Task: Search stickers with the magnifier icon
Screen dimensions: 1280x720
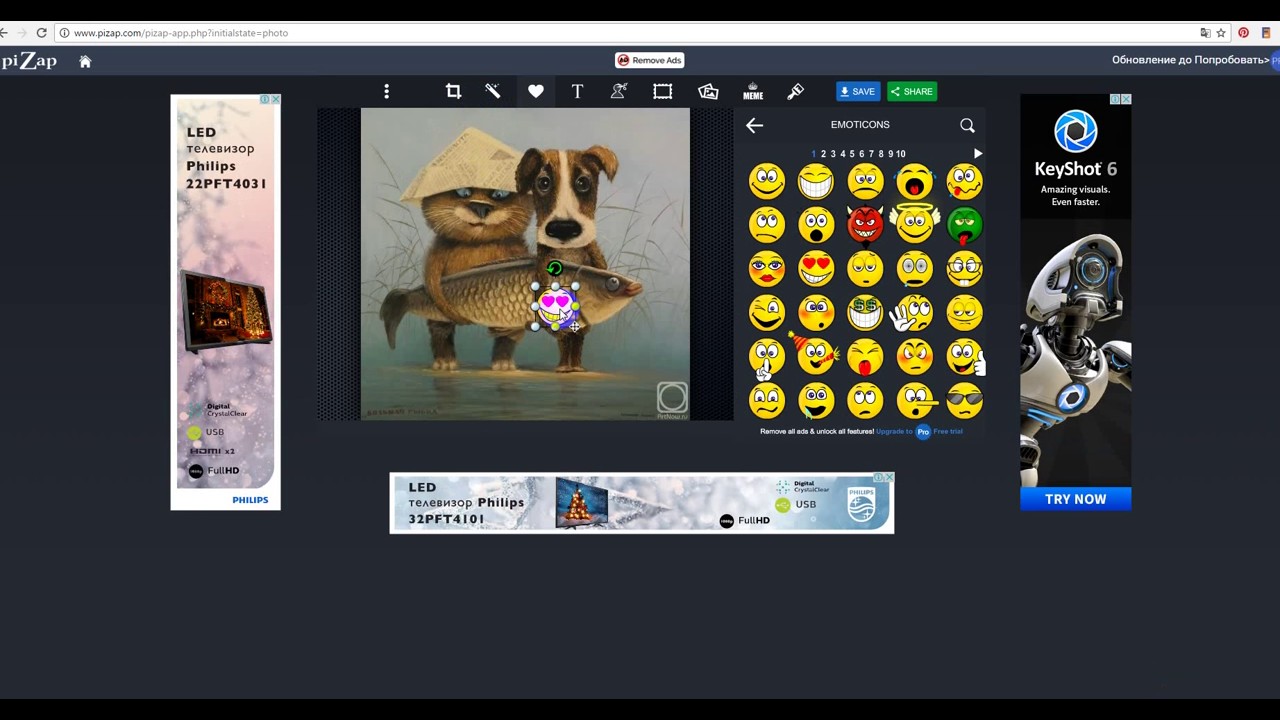Action: click(x=967, y=125)
